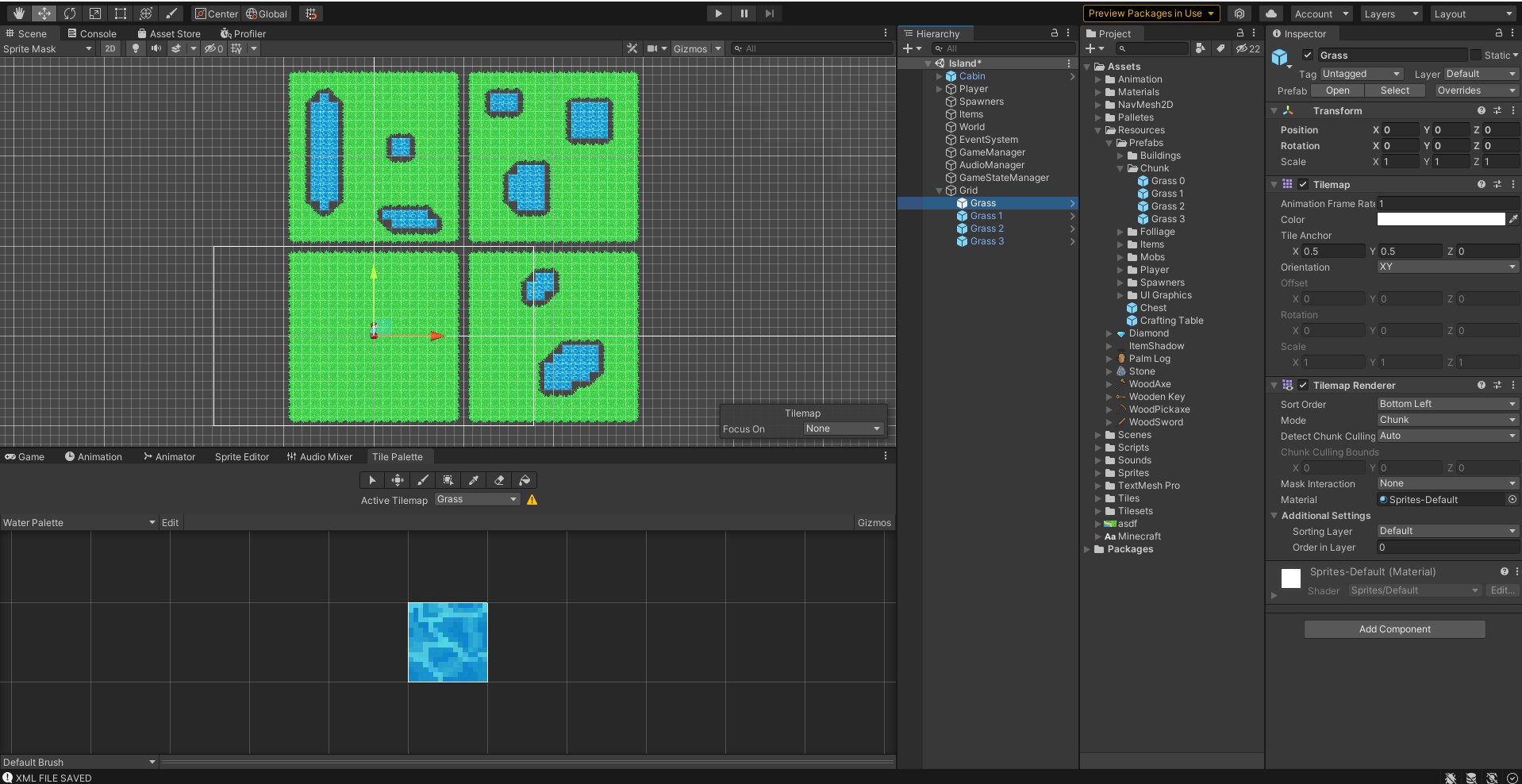Screen dimensions: 1522x784
Task: Select the Scale tool
Action: [94, 13]
